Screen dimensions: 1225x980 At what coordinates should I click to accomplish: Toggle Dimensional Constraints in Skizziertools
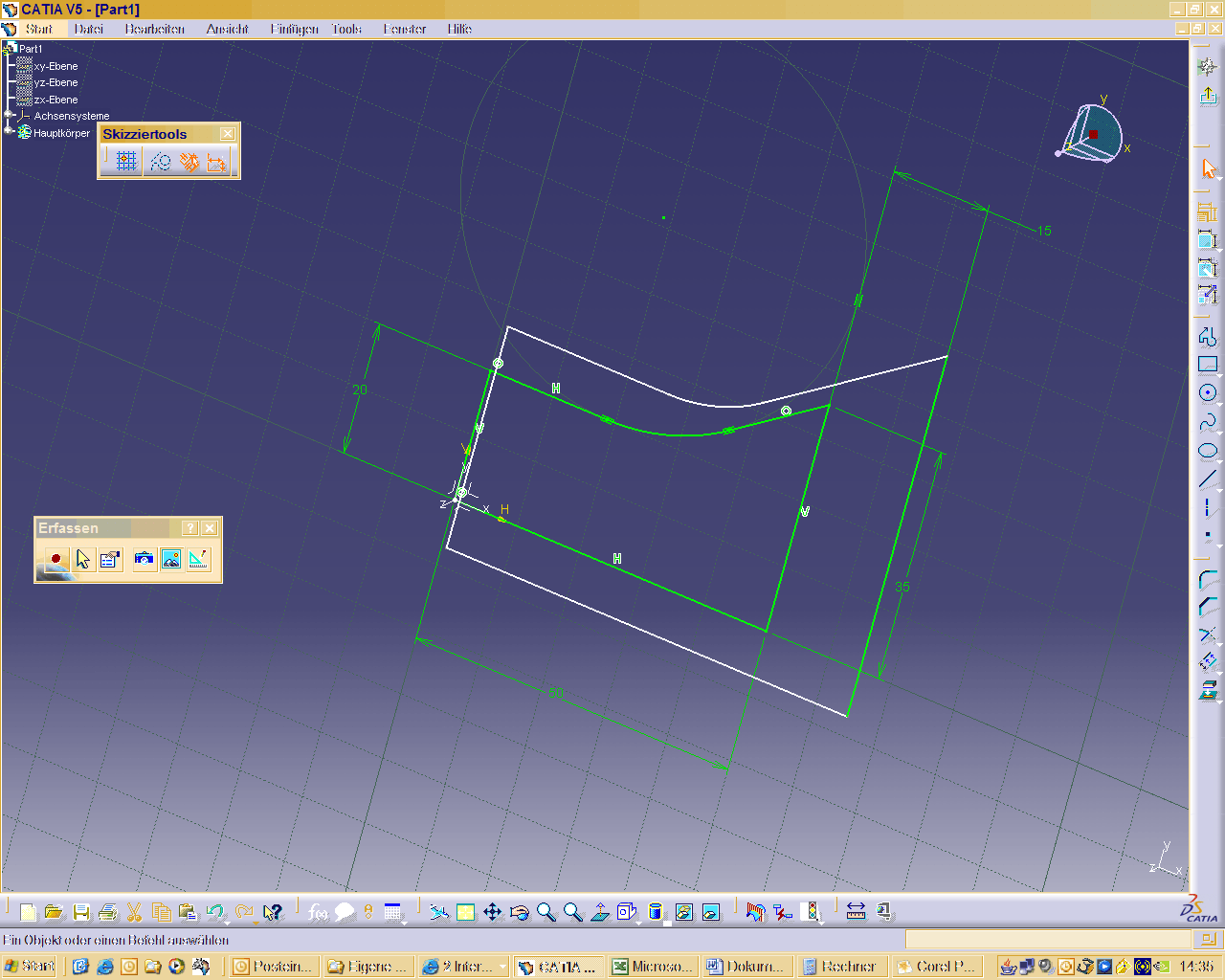pyautogui.click(x=217, y=162)
